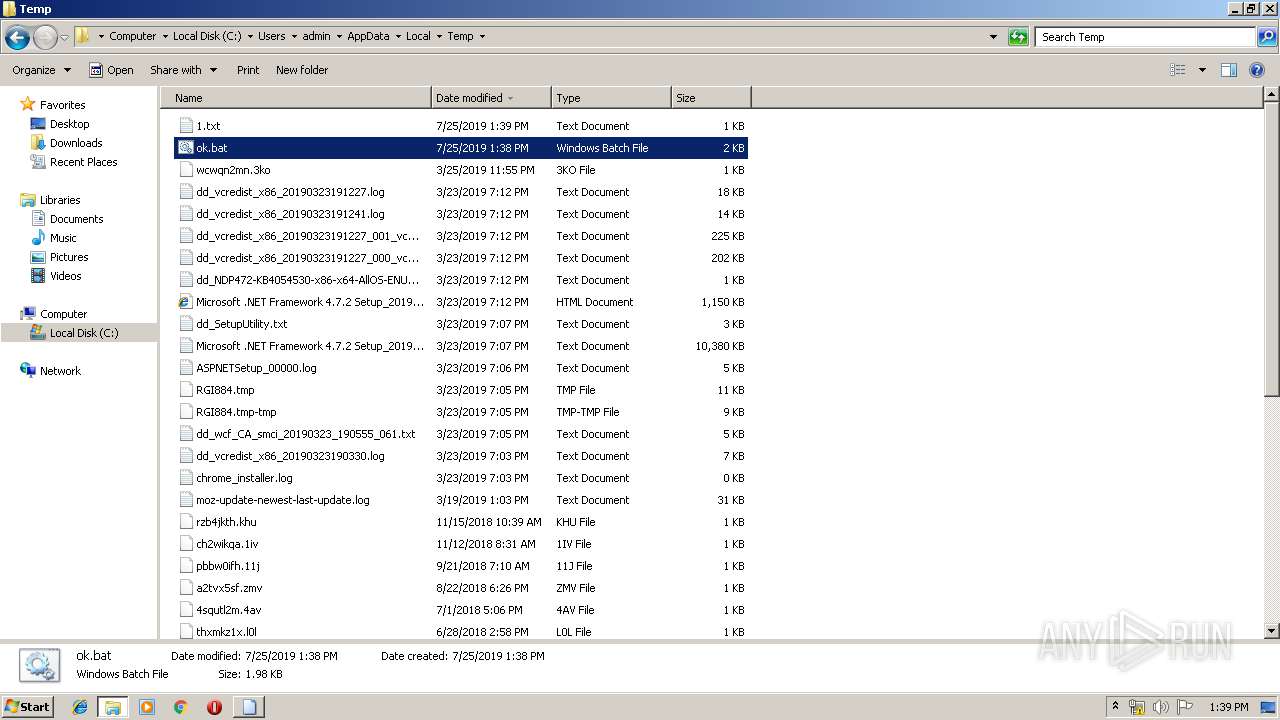
Task: Click Print in the toolbar
Action: [248, 70]
